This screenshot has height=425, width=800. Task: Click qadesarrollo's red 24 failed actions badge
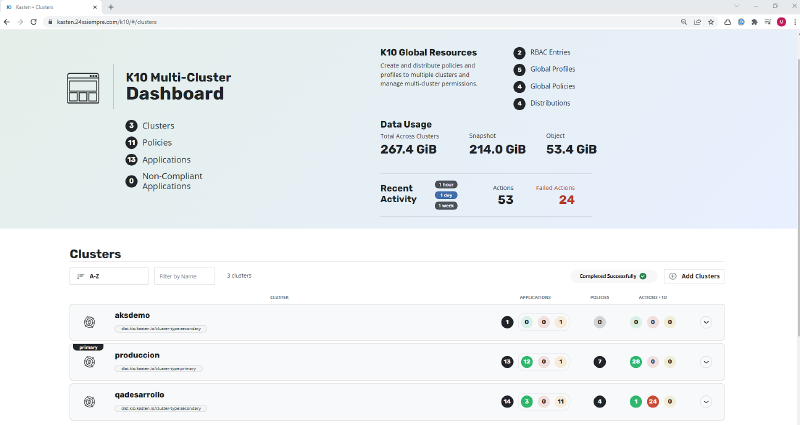coord(653,402)
